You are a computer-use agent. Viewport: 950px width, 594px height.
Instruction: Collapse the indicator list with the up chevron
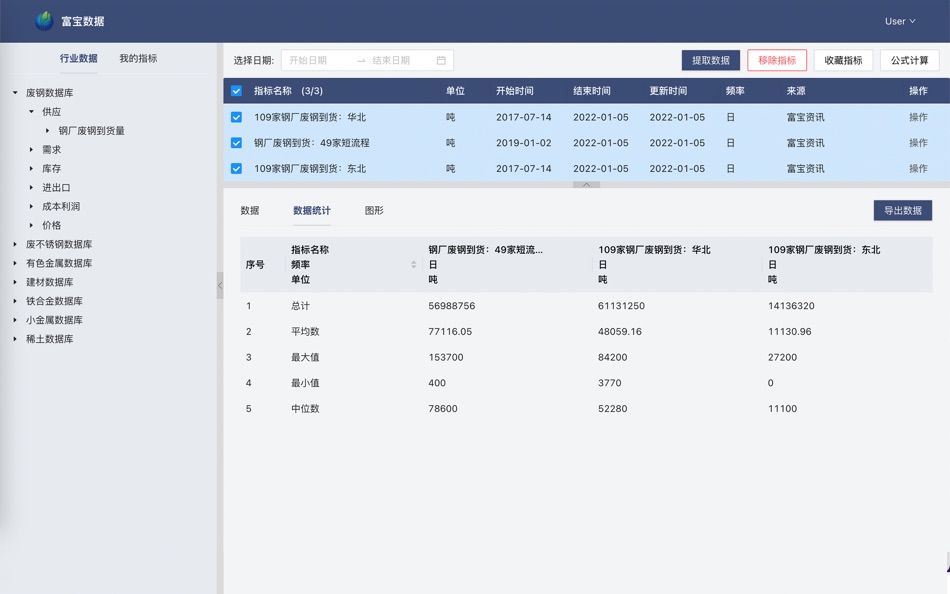click(586, 184)
